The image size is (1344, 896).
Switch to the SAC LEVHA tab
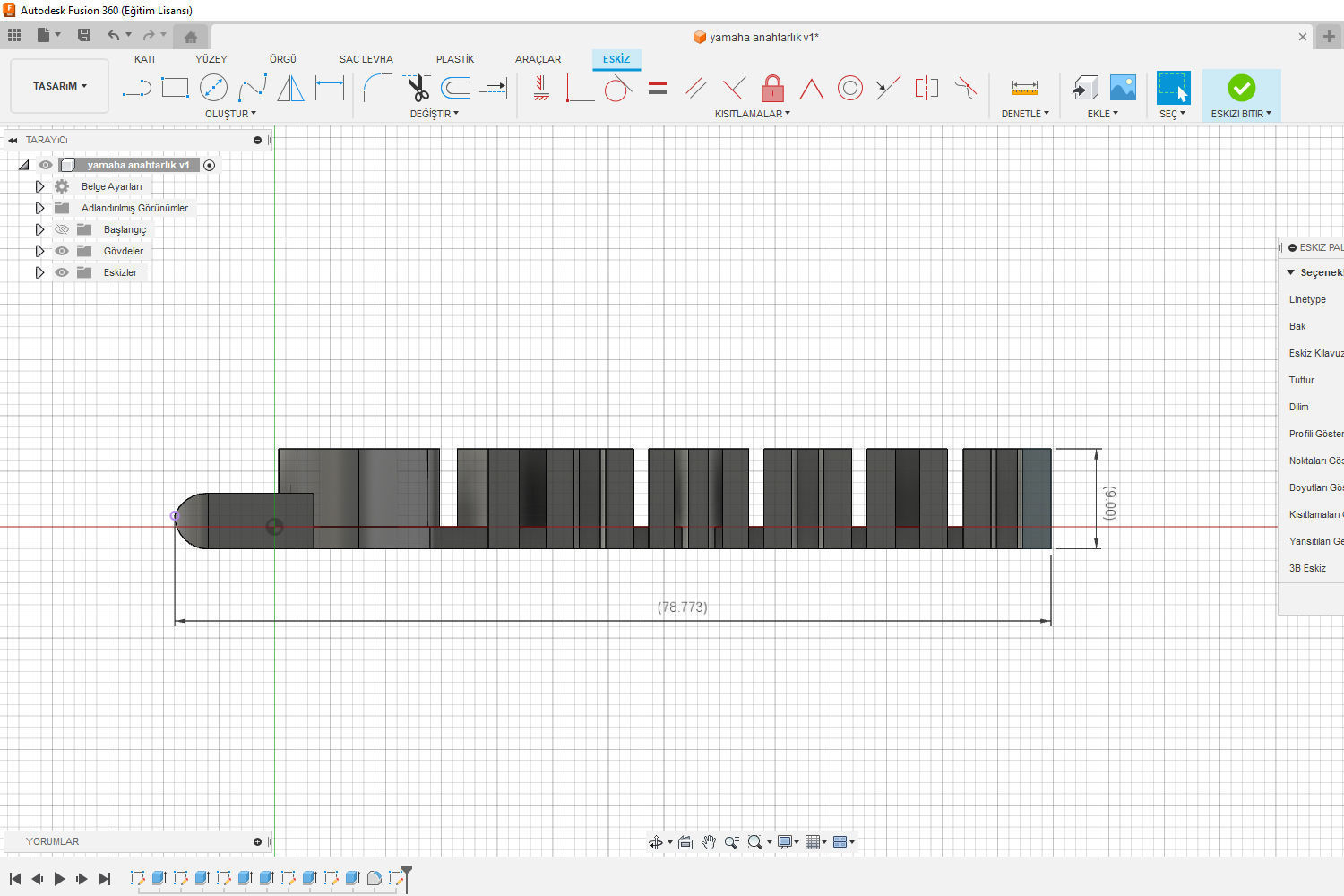(366, 59)
